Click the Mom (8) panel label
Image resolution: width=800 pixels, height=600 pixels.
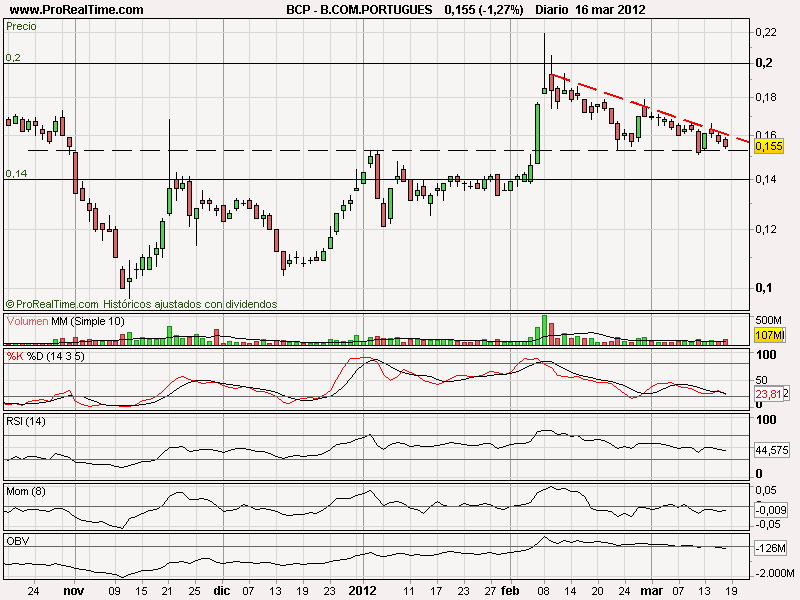26,491
